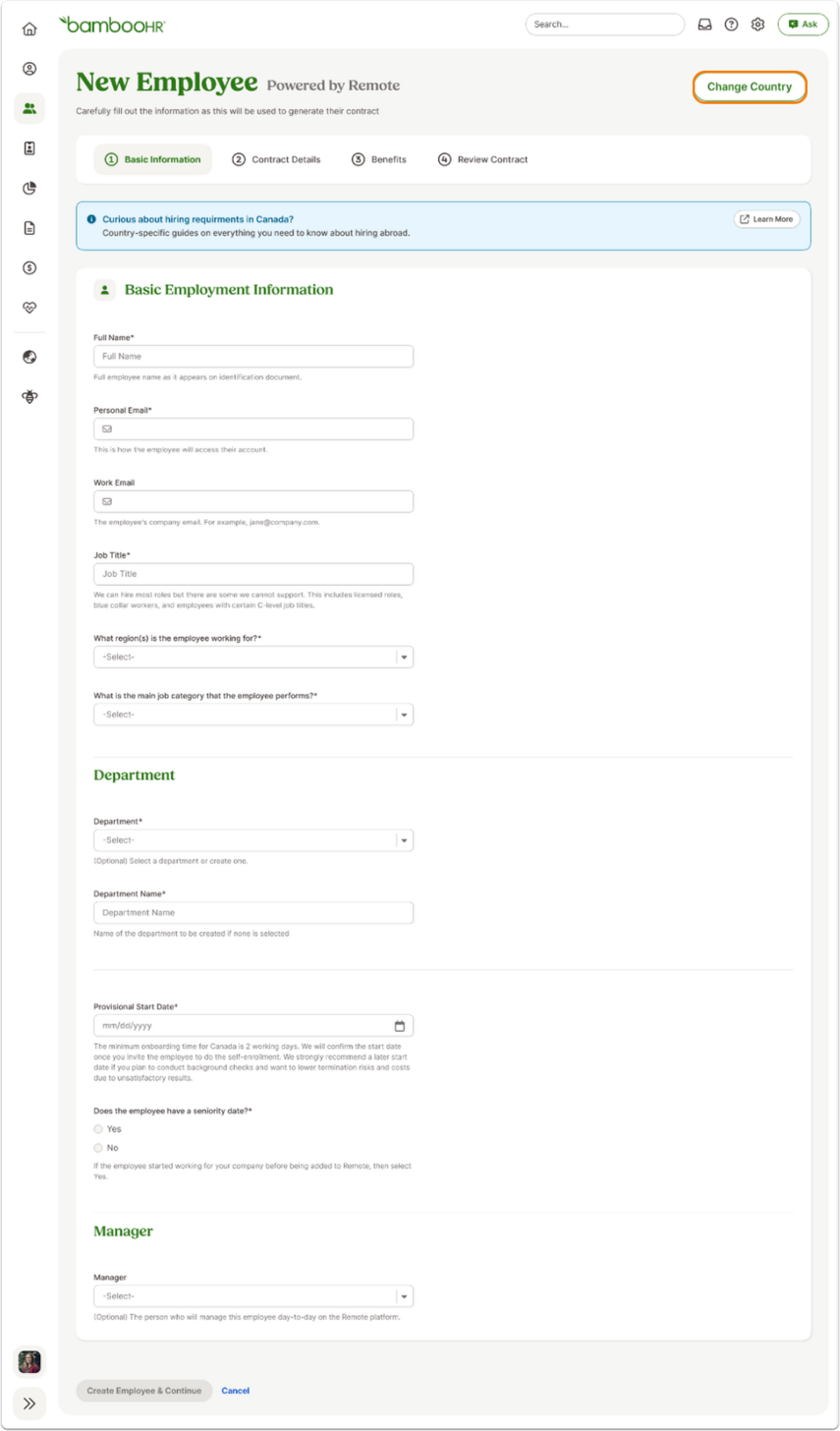Click the Work Email input field
This screenshot has width=840, height=1431.
tap(253, 501)
